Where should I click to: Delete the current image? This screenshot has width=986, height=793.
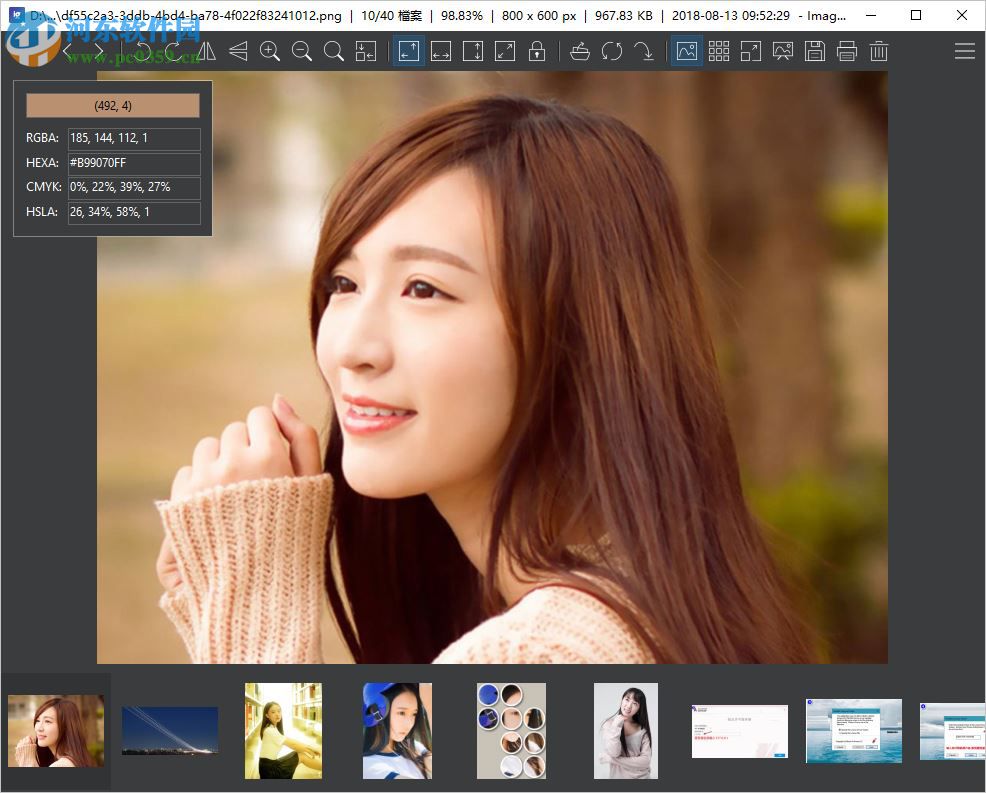(879, 50)
